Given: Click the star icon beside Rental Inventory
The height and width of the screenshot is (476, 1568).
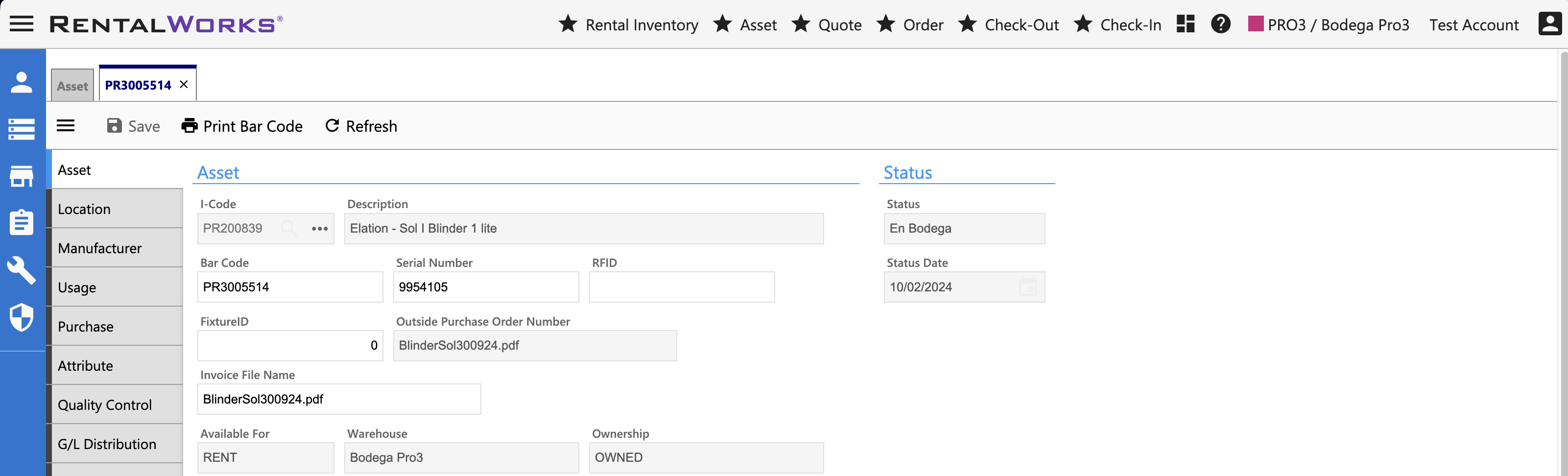Looking at the screenshot, I should (568, 24).
